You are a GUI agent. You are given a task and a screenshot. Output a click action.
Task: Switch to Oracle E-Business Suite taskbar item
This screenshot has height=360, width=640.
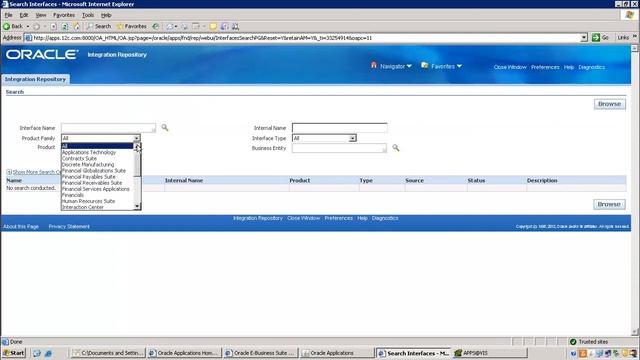(260, 353)
